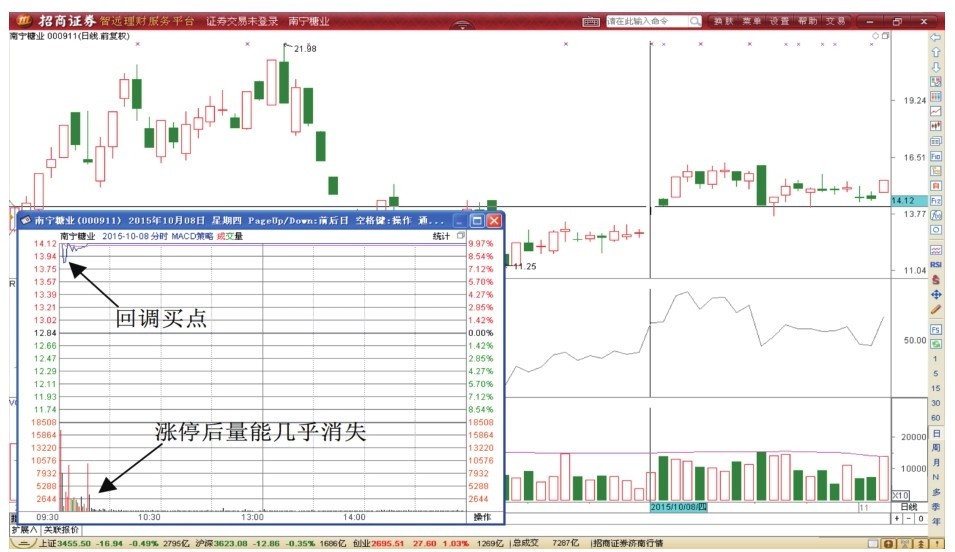Click the 证券交易未登录 login status text

[x=242, y=21]
